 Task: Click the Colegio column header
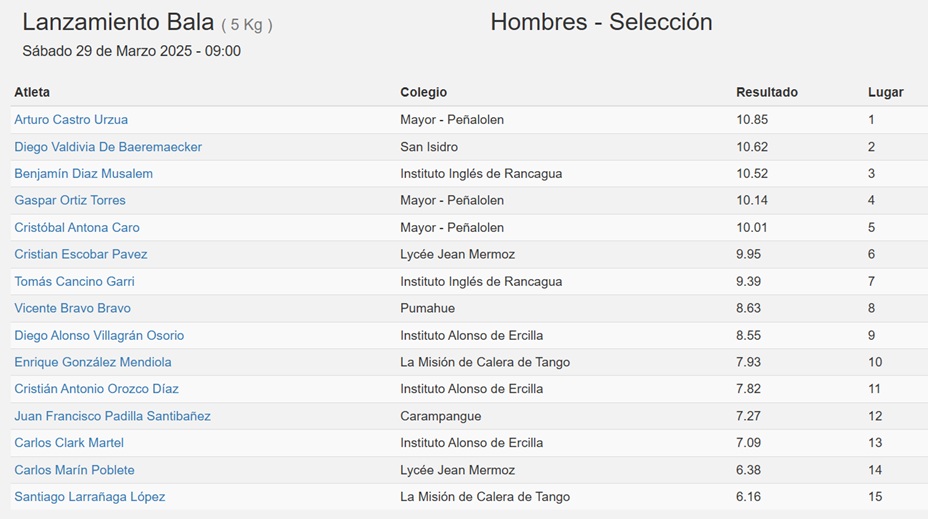pyautogui.click(x=423, y=92)
